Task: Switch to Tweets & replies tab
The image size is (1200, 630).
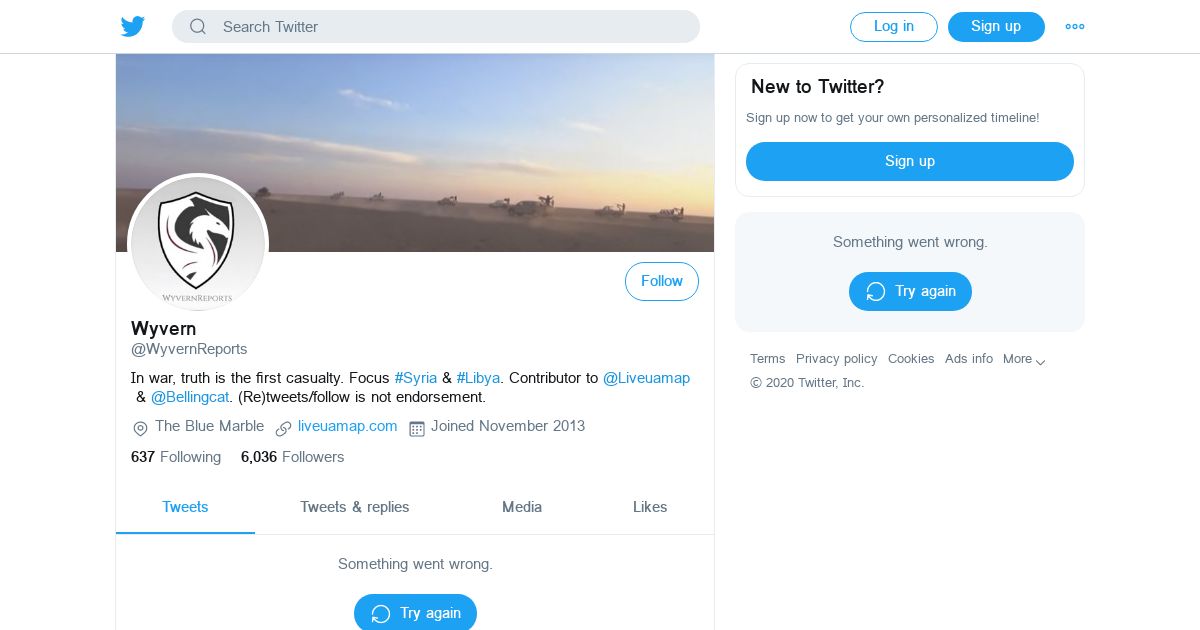Action: point(354,507)
